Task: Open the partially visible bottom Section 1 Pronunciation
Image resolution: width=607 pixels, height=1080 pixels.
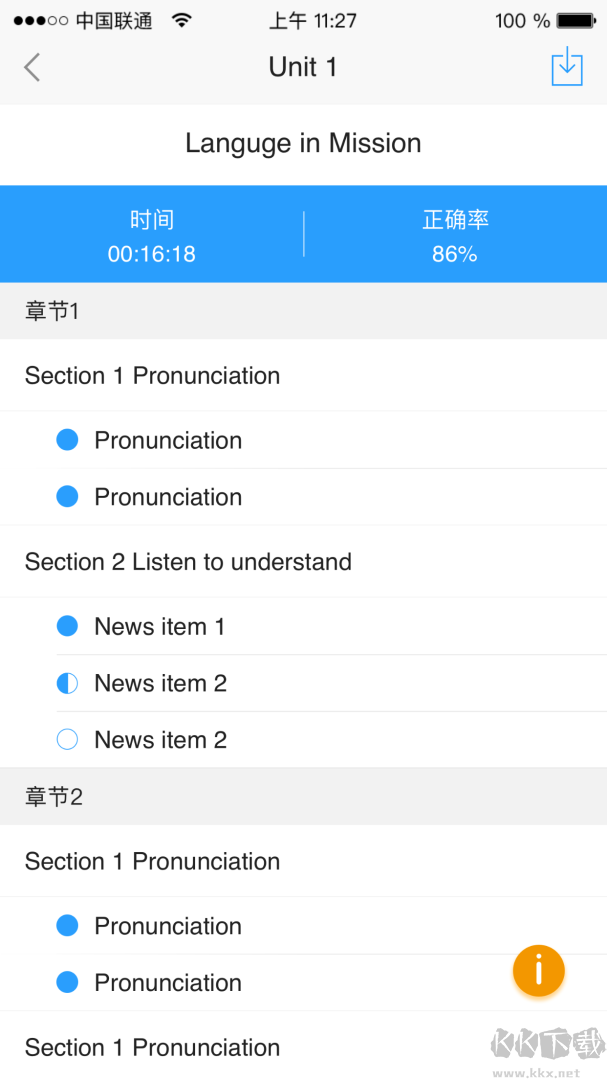Action: pos(152,1047)
